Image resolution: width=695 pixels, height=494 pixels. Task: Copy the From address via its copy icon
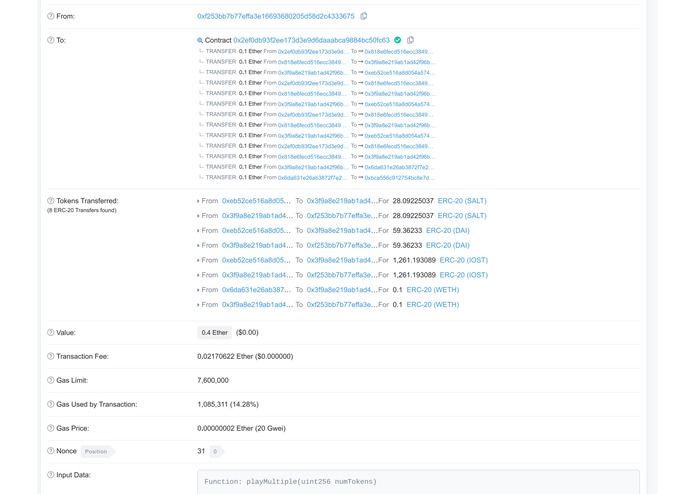pos(363,16)
